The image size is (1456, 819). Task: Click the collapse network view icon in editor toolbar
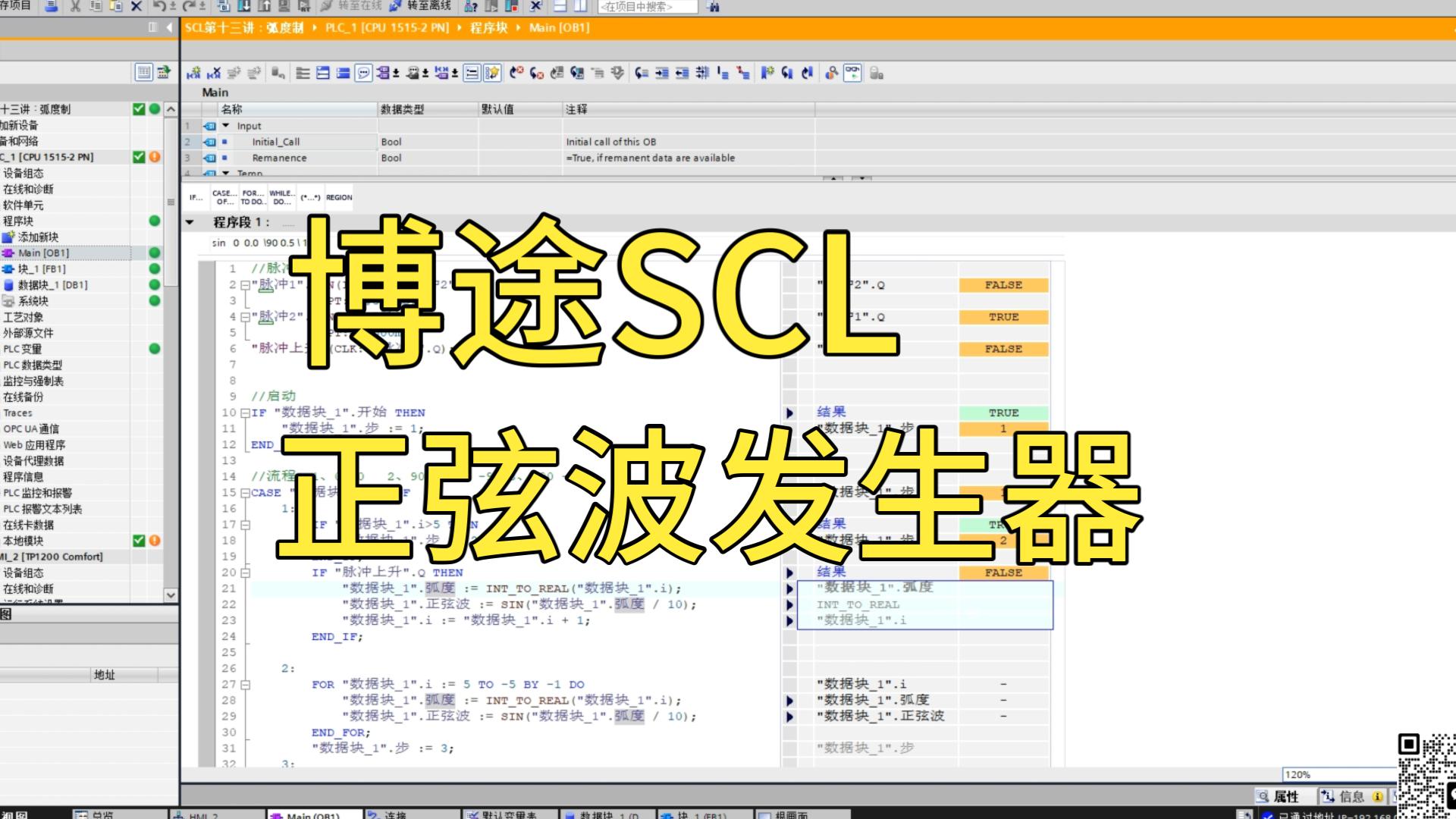coord(344,73)
